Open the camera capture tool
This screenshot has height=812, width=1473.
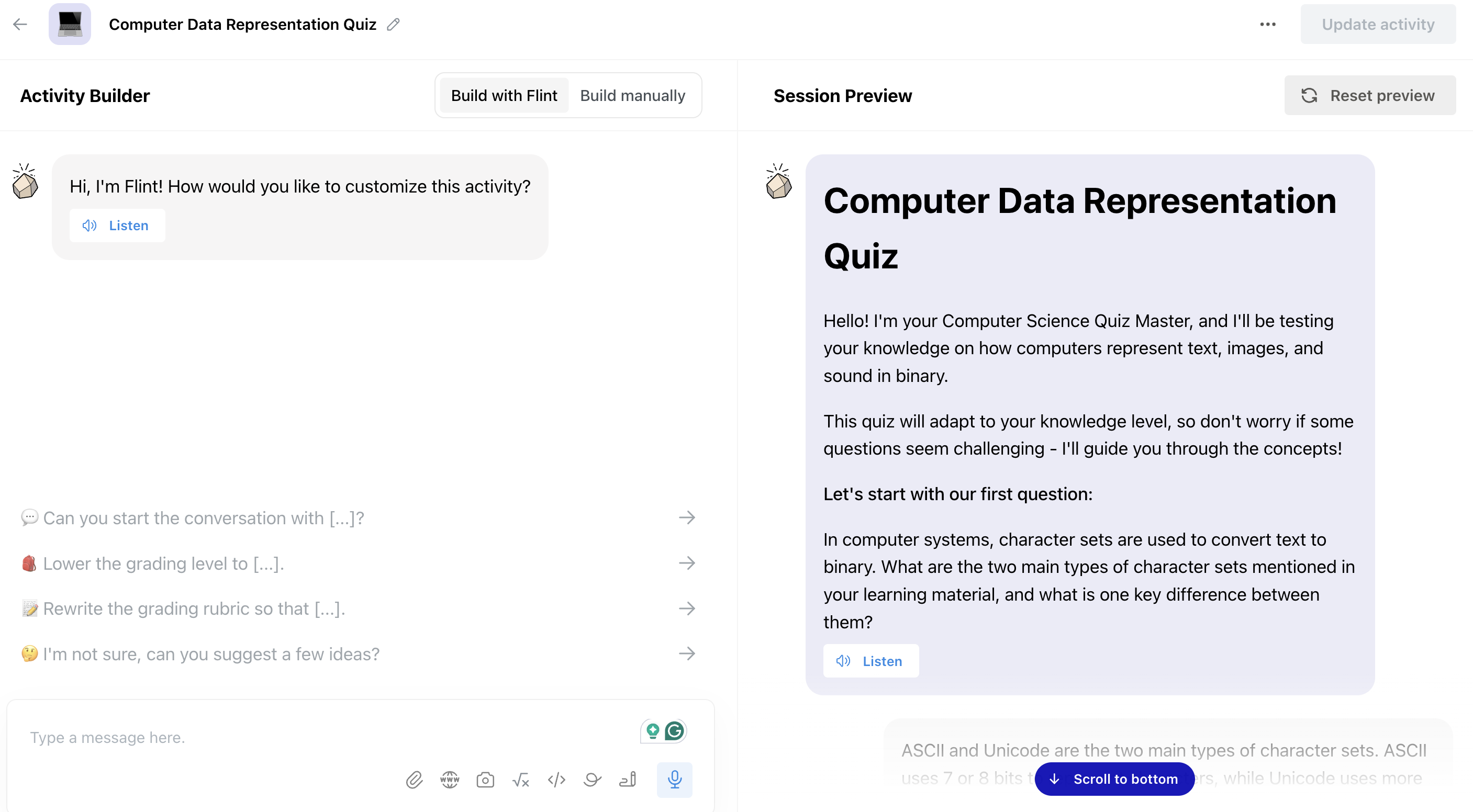coord(485,780)
